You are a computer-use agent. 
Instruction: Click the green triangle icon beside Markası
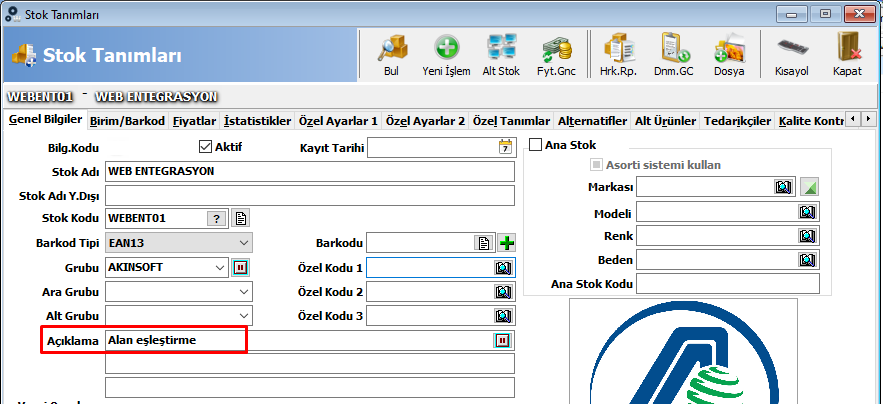tap(809, 187)
